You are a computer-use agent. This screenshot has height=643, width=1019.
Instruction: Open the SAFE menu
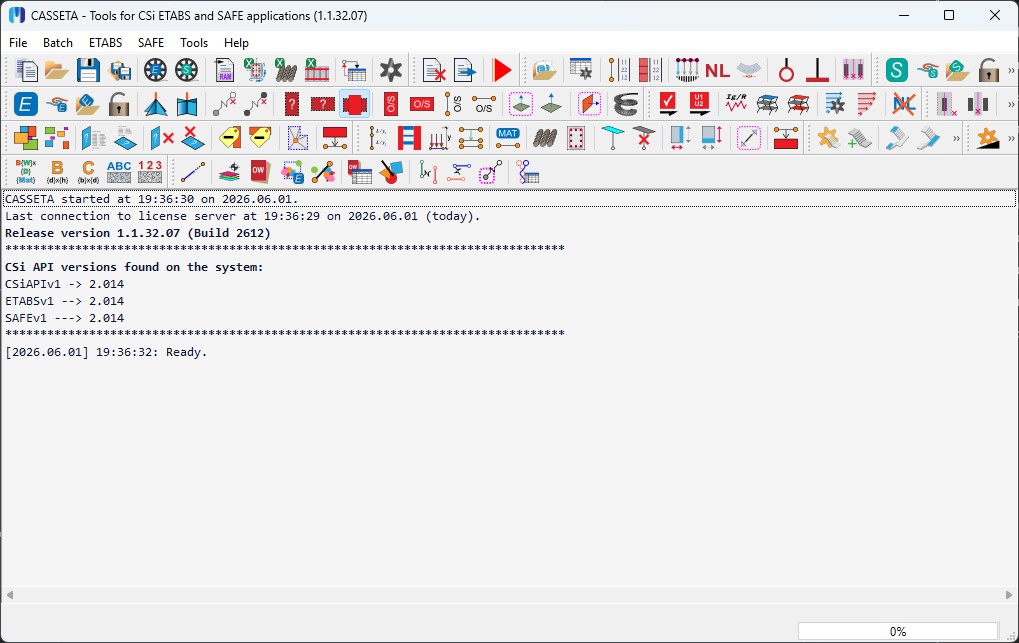click(x=151, y=42)
